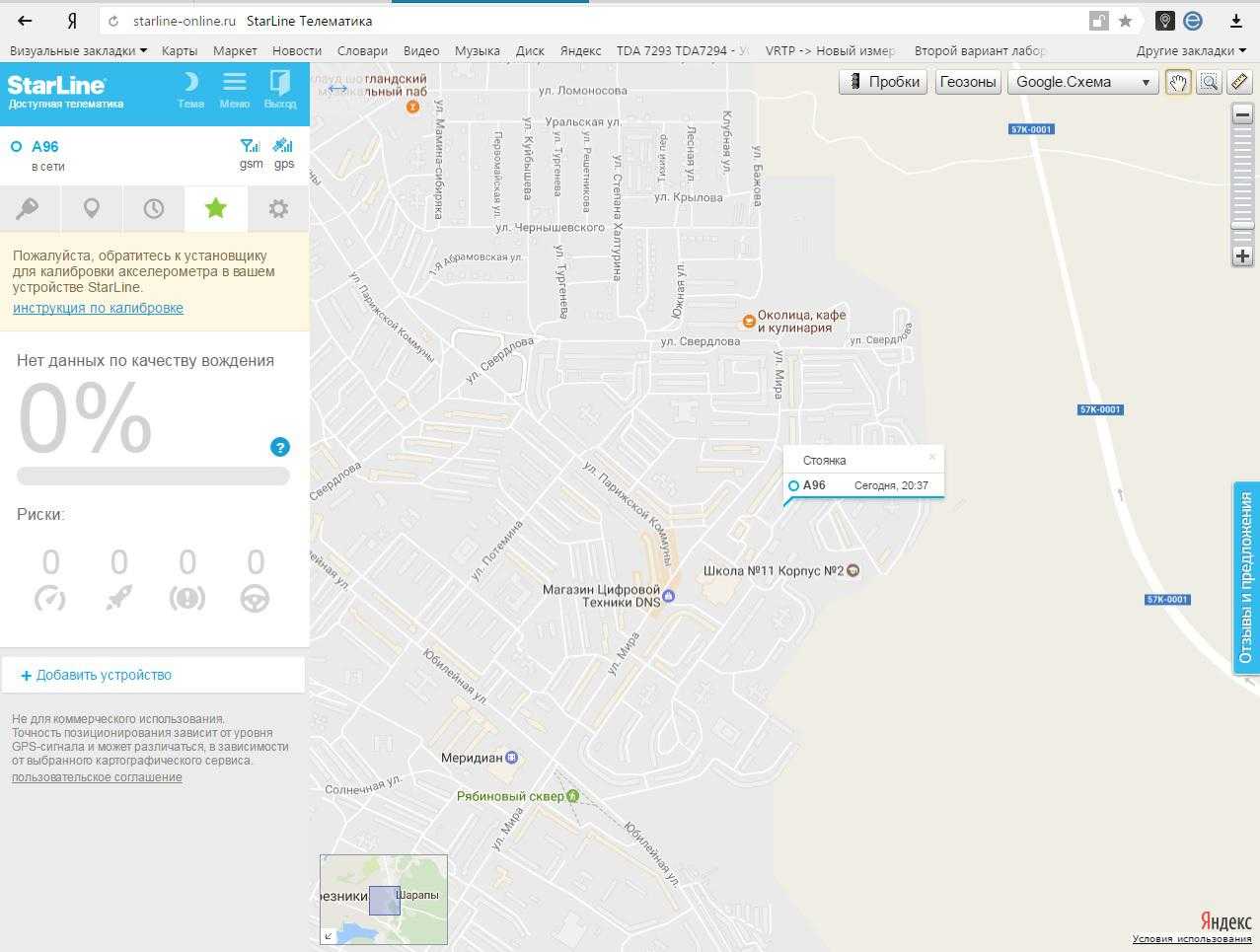Click the blue question mark help icon
This screenshot has width=1260, height=952.
(280, 447)
